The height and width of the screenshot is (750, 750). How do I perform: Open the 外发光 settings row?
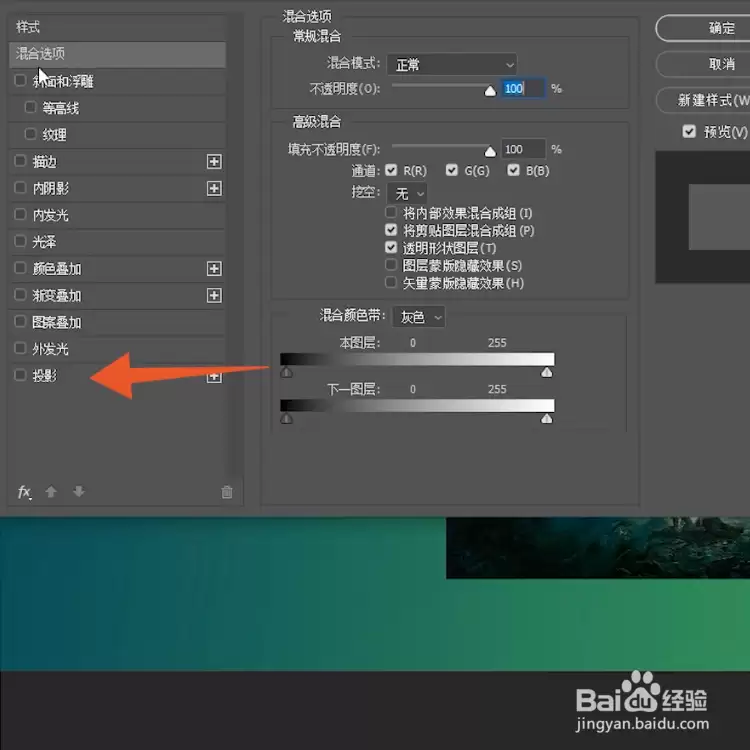117,349
